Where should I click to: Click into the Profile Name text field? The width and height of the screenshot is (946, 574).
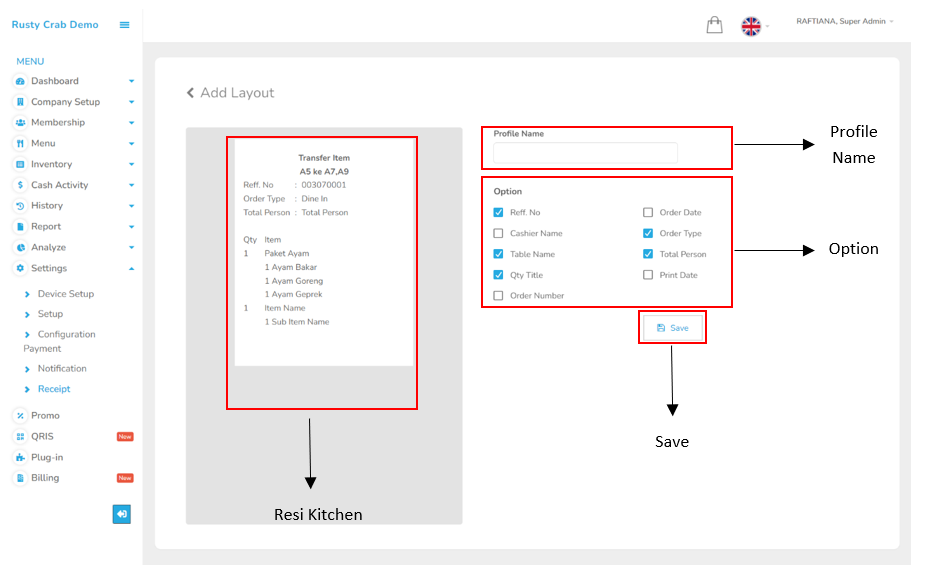point(585,153)
